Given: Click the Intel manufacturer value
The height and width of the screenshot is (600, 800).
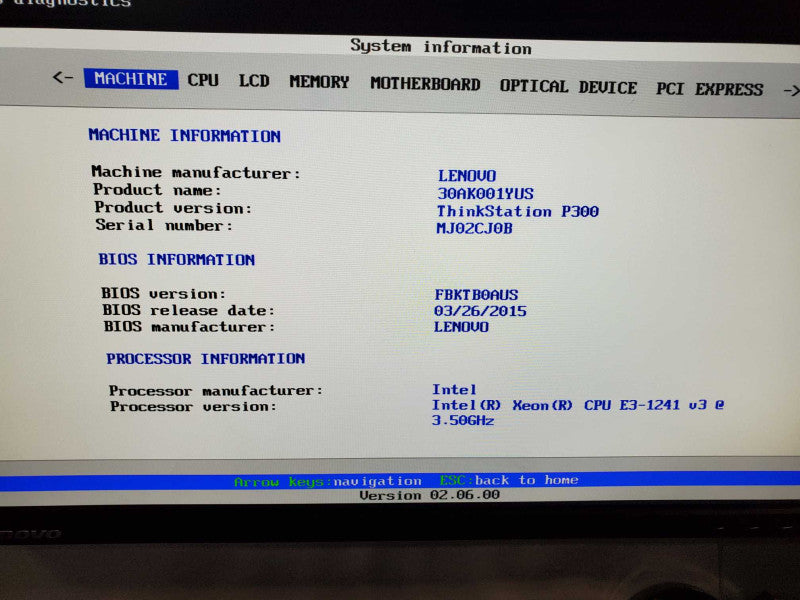Looking at the screenshot, I should coord(454,390).
